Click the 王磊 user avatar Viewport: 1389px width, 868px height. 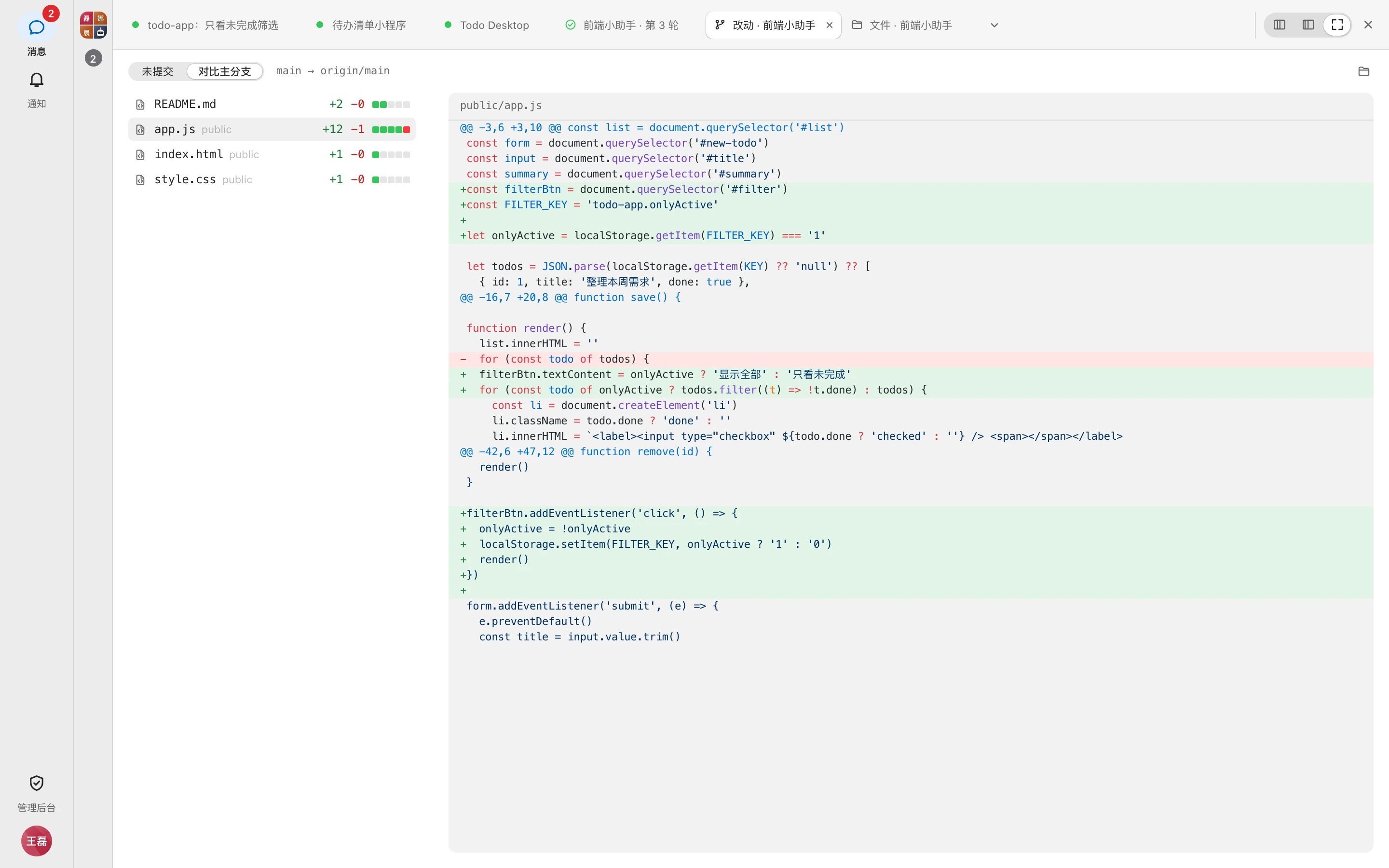pos(36,841)
